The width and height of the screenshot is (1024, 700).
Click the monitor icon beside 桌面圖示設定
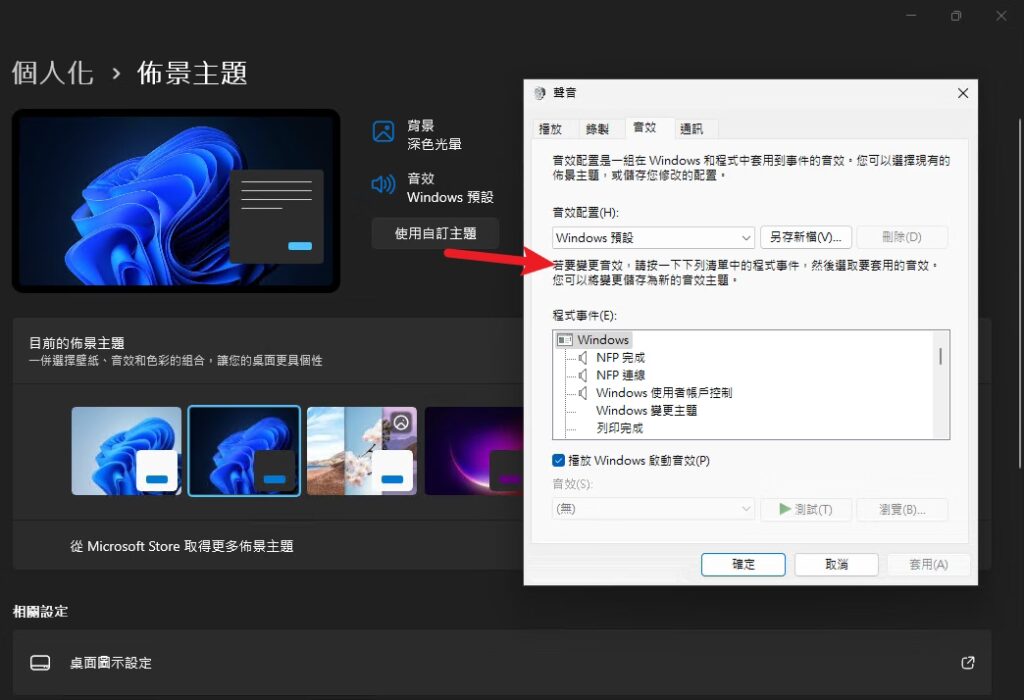[x=40, y=662]
